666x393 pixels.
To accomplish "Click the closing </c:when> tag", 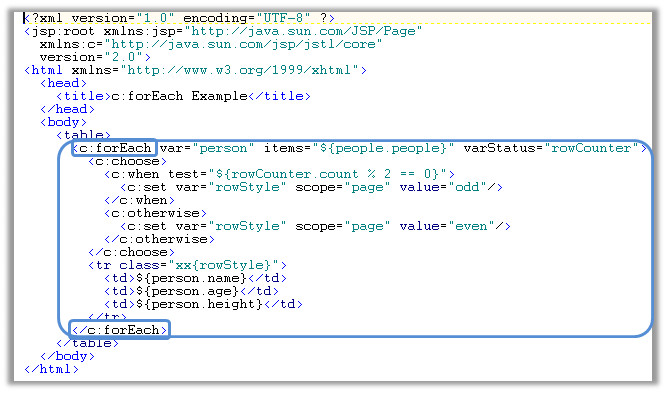I will click(x=139, y=200).
